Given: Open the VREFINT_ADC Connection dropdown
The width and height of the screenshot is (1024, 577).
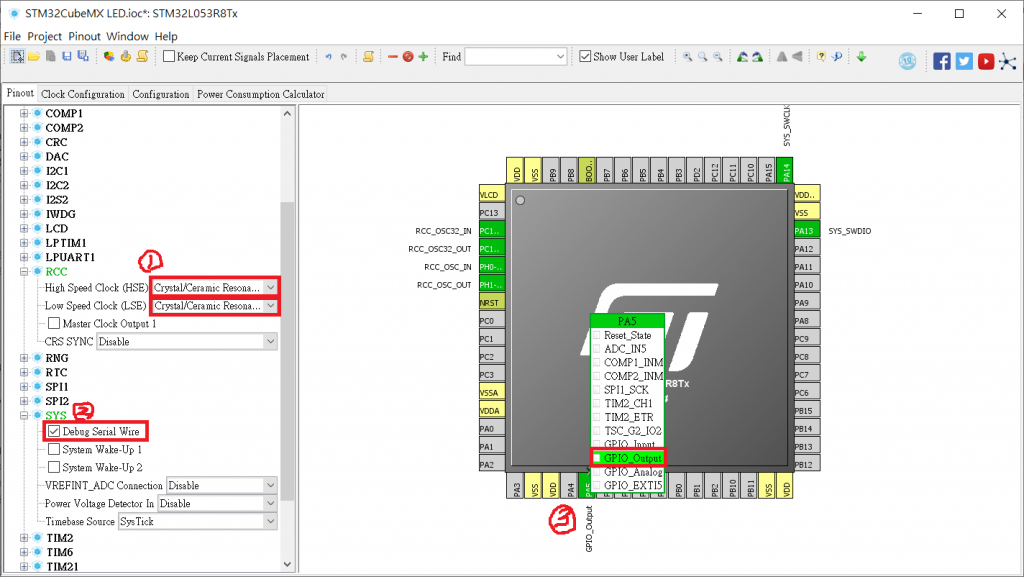Looking at the screenshot, I should pyautogui.click(x=270, y=485).
